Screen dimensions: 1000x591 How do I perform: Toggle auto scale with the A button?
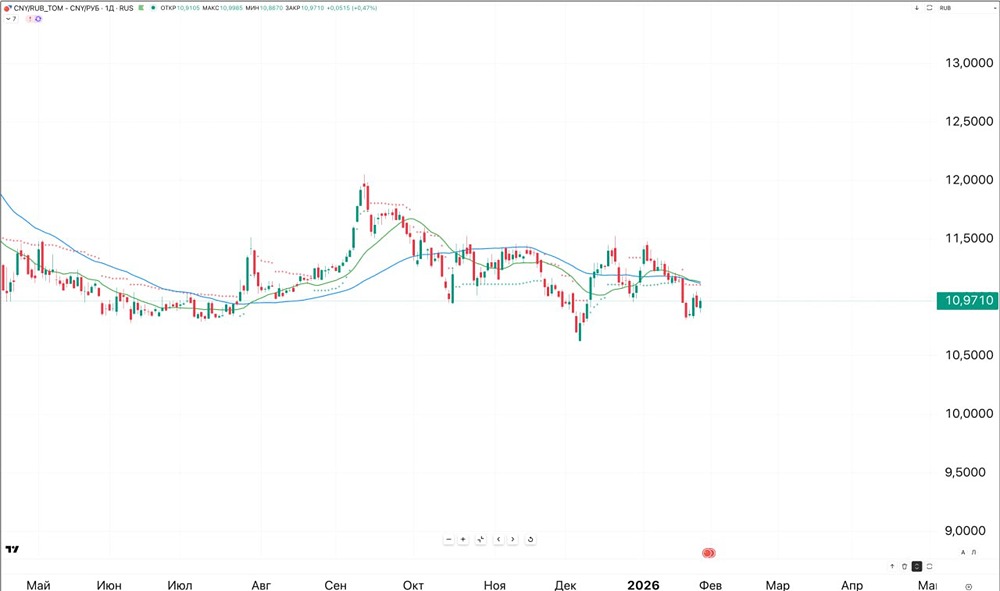tap(963, 552)
